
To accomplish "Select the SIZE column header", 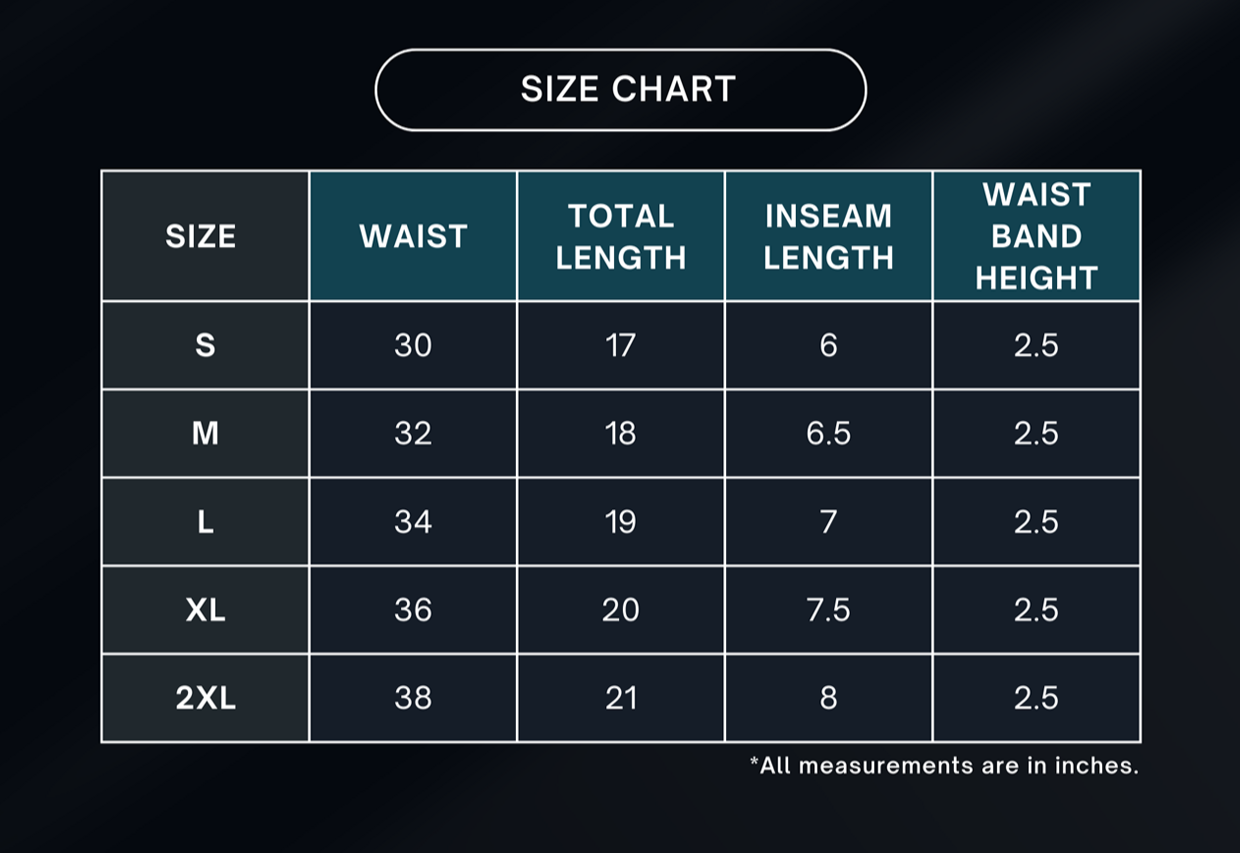I will 201,237.
